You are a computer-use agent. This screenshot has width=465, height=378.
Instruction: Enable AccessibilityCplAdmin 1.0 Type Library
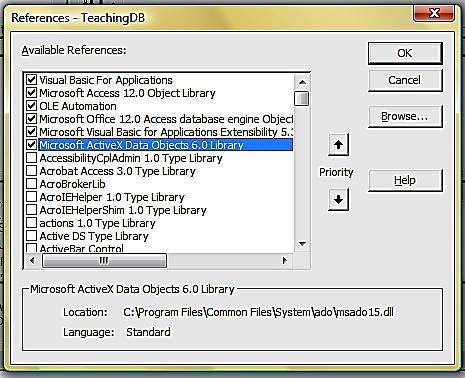click(x=31, y=158)
